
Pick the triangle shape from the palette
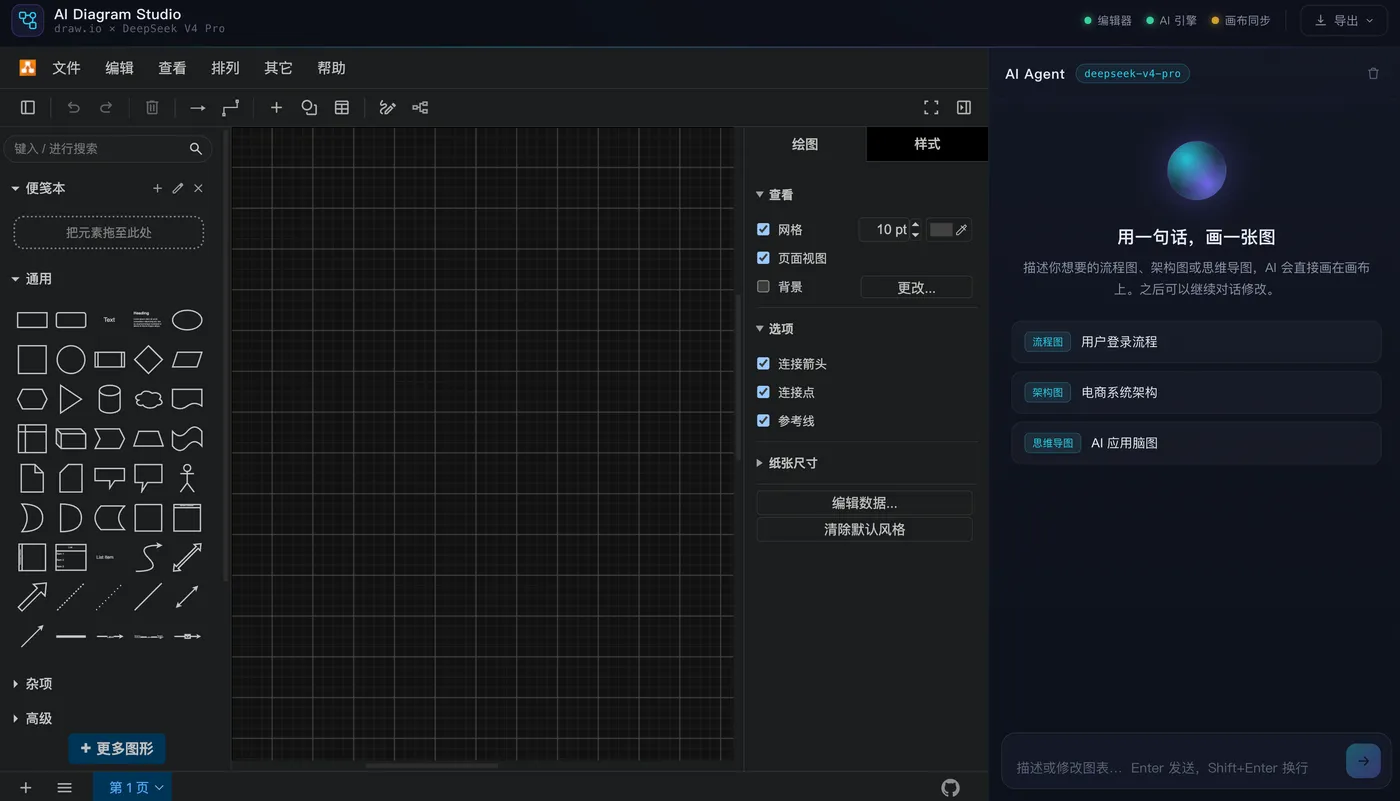click(x=70, y=399)
